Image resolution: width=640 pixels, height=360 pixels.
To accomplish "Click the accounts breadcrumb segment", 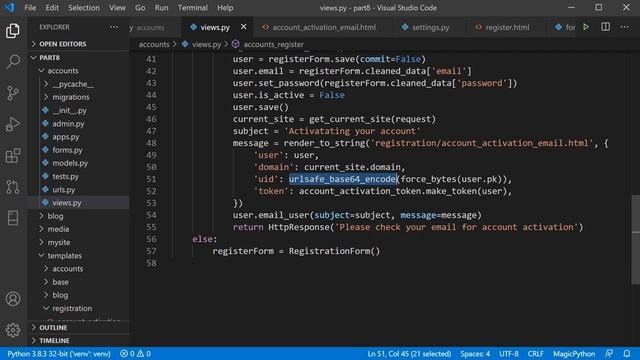I will click(x=154, y=44).
